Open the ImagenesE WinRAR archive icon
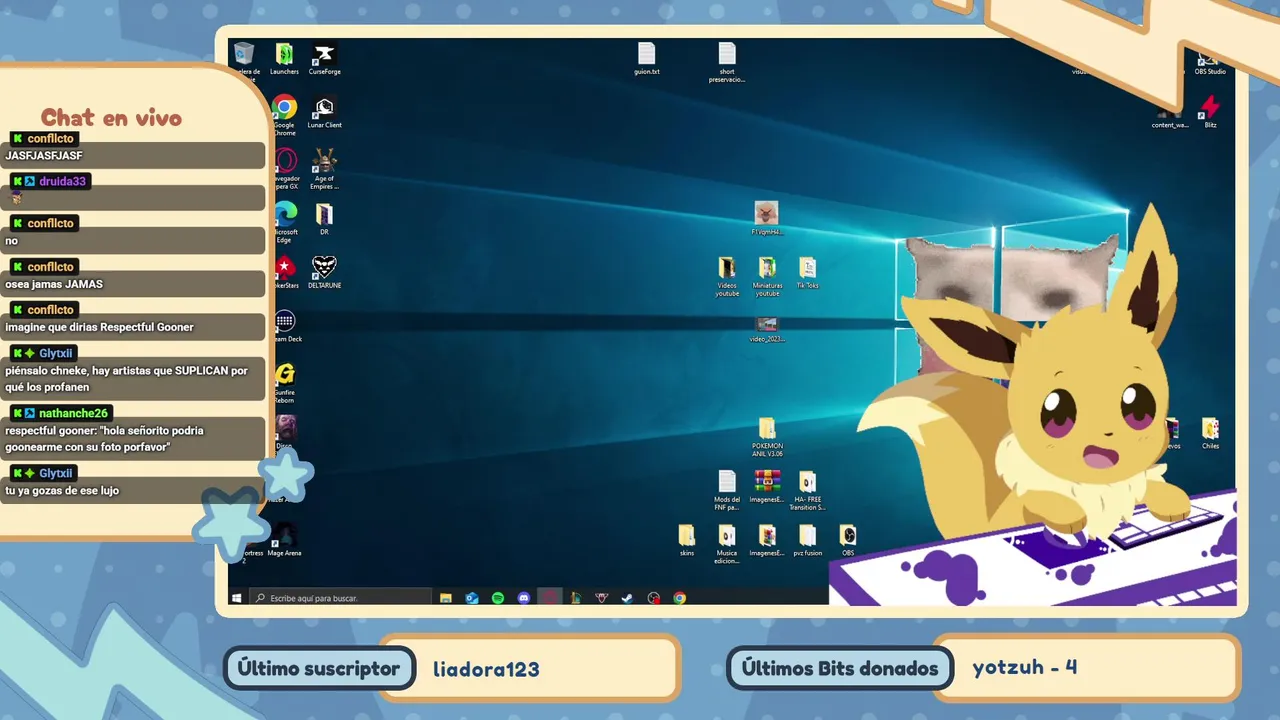1280x720 pixels. (767, 486)
